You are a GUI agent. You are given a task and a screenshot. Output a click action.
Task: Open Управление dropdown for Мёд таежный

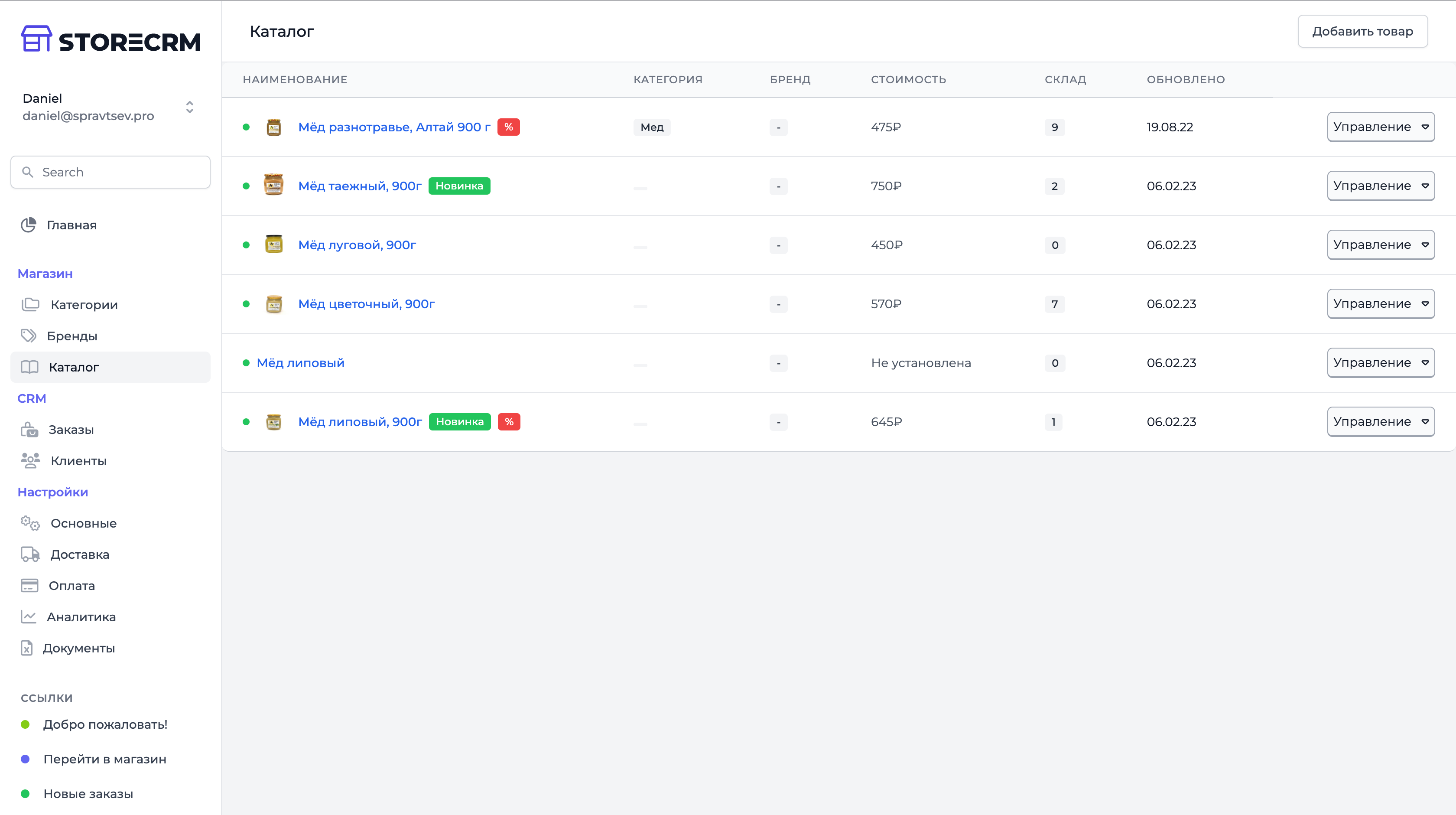coord(1380,186)
